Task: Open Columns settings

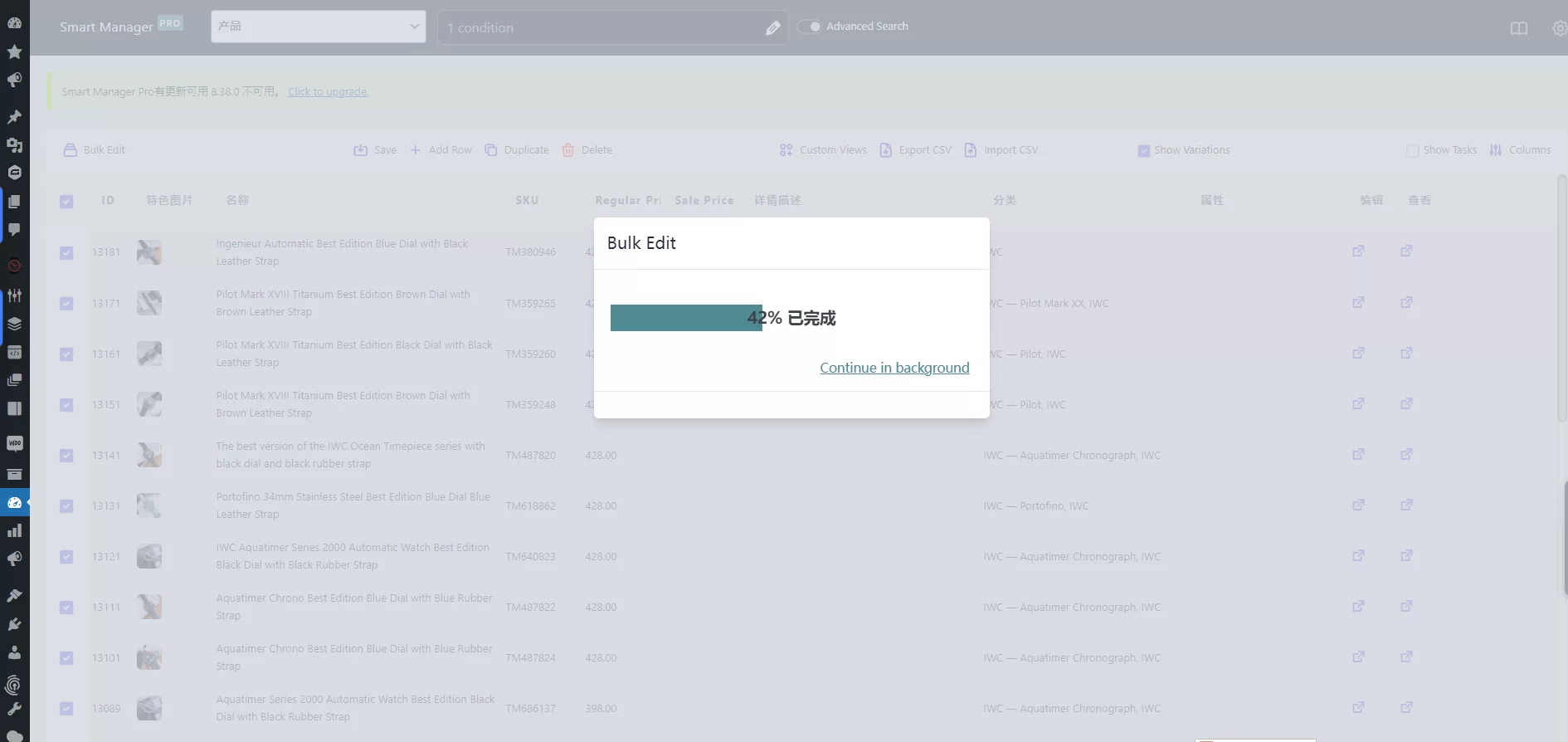Action: 1520,150
